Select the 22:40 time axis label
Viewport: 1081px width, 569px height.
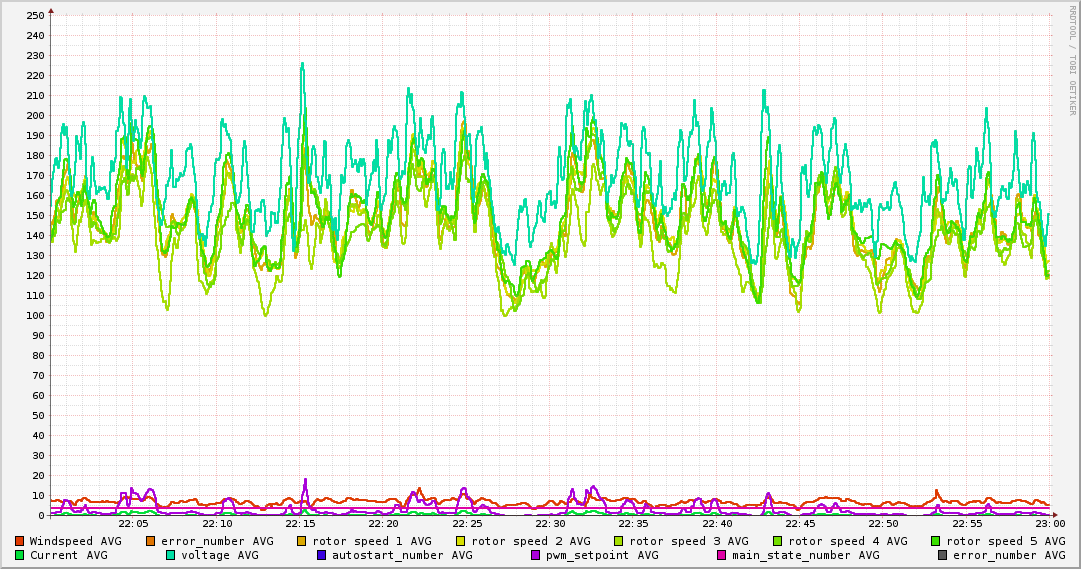[x=718, y=524]
